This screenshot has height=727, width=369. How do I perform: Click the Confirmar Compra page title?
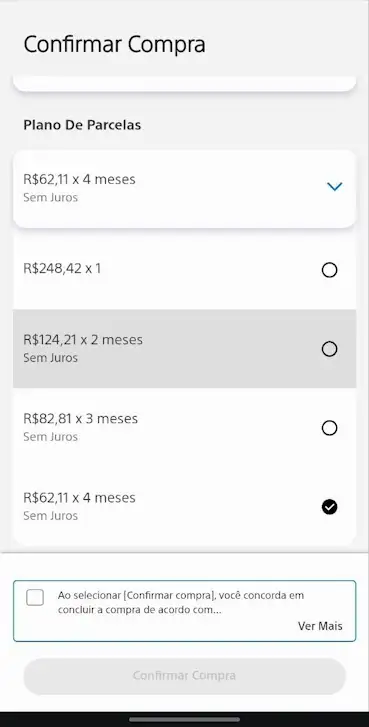point(115,45)
